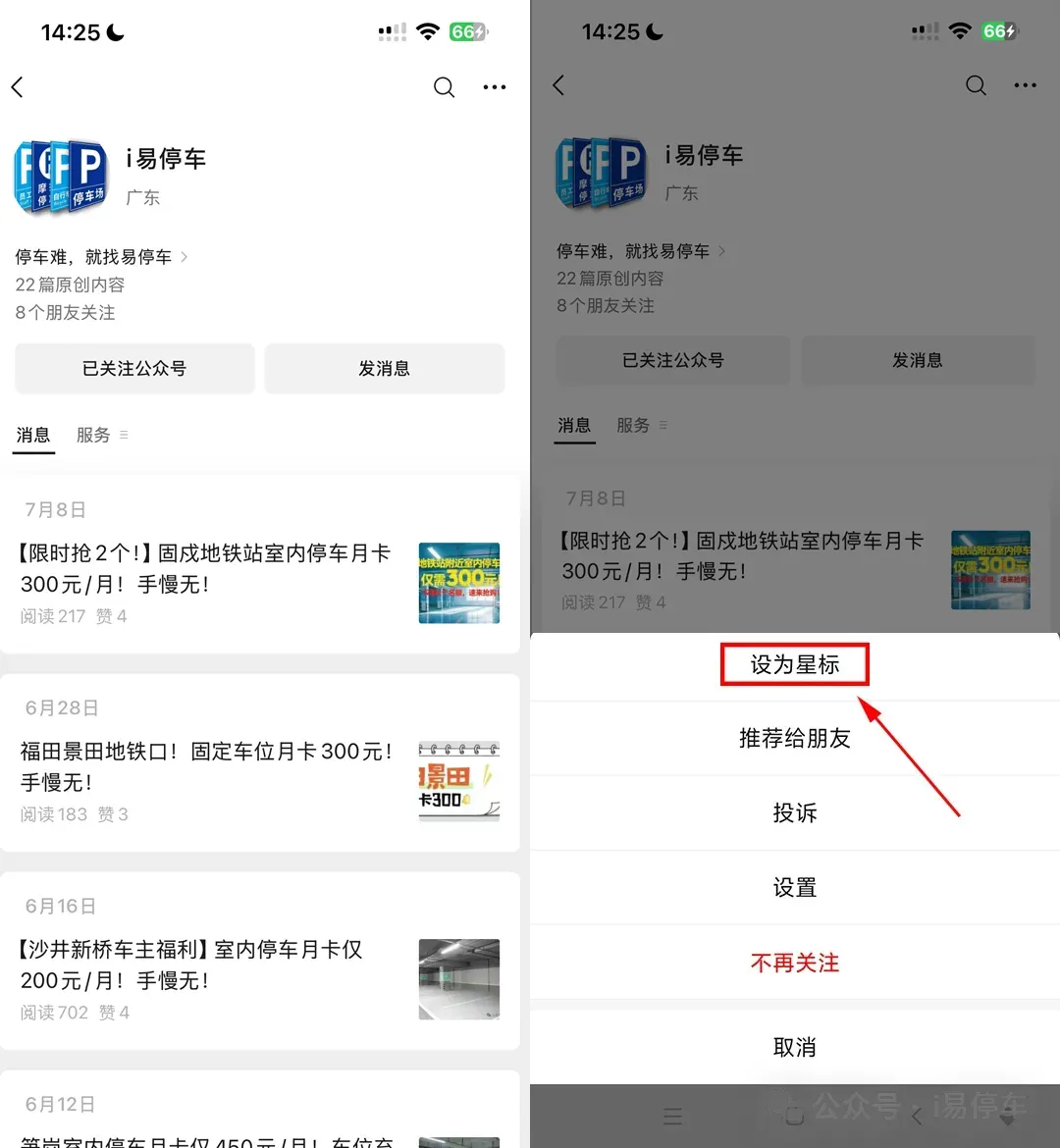Tap the parking garage photo thumbnail
The image size is (1060, 1148).
coord(459,979)
